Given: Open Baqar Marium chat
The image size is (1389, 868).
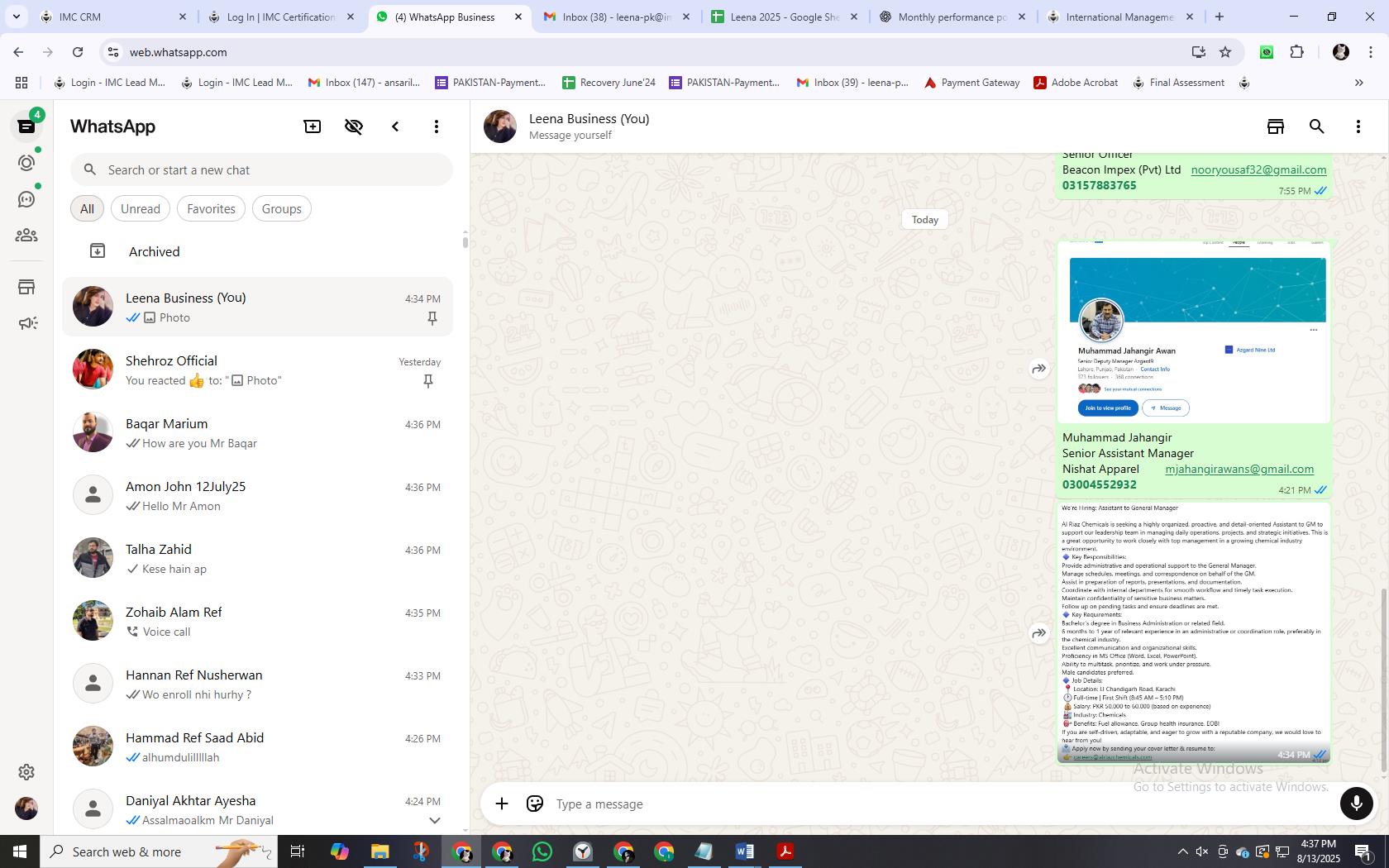Looking at the screenshot, I should (258, 432).
